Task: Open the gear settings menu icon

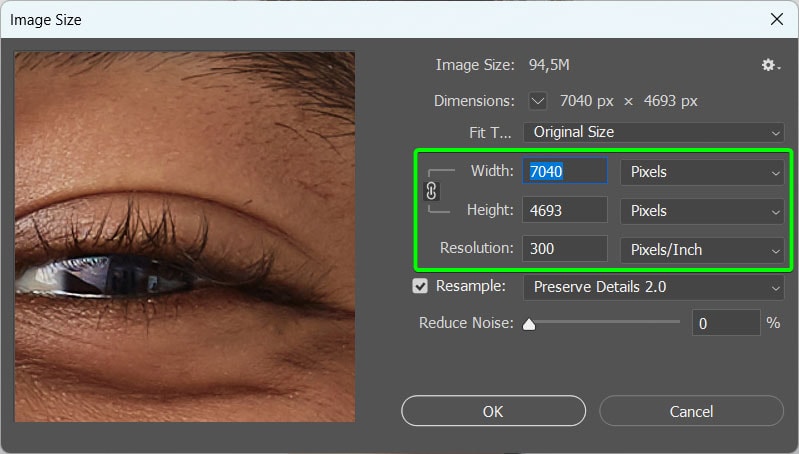Action: pos(770,65)
